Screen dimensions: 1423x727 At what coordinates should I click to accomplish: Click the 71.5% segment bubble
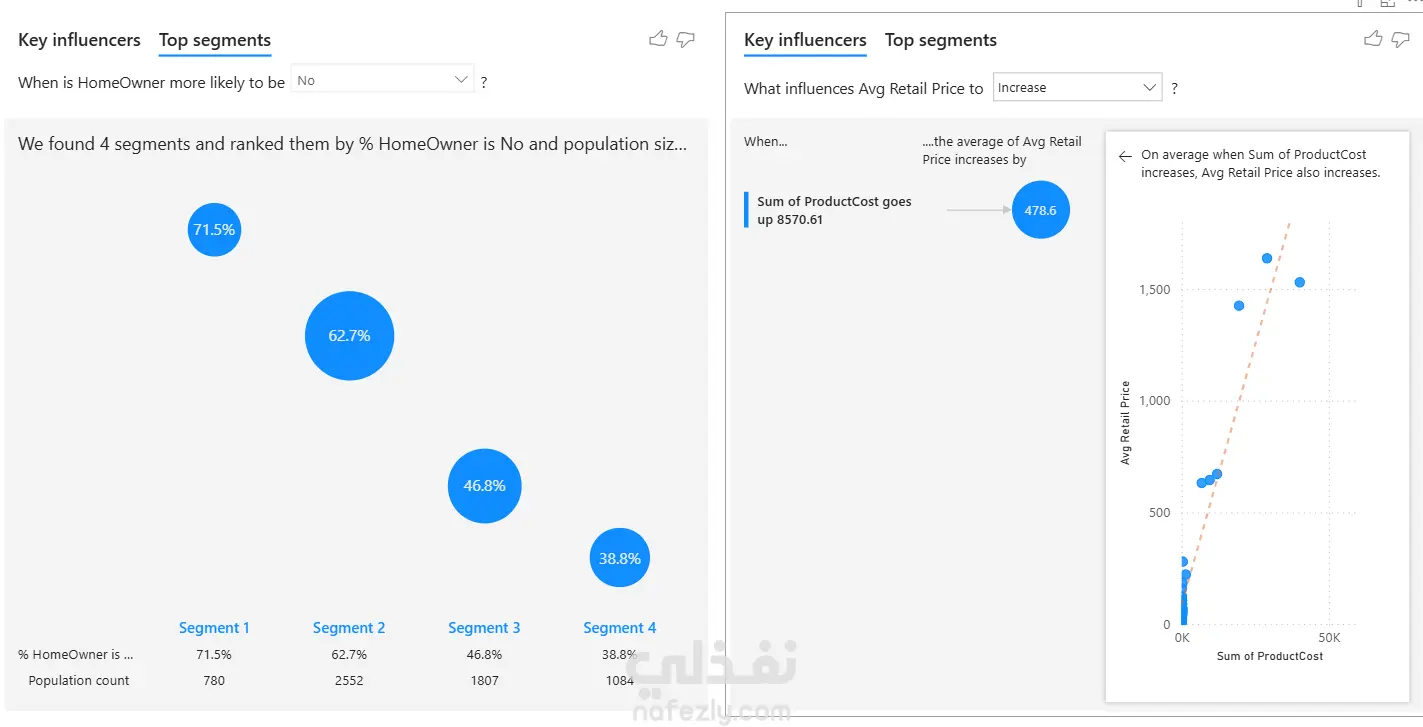tap(214, 229)
